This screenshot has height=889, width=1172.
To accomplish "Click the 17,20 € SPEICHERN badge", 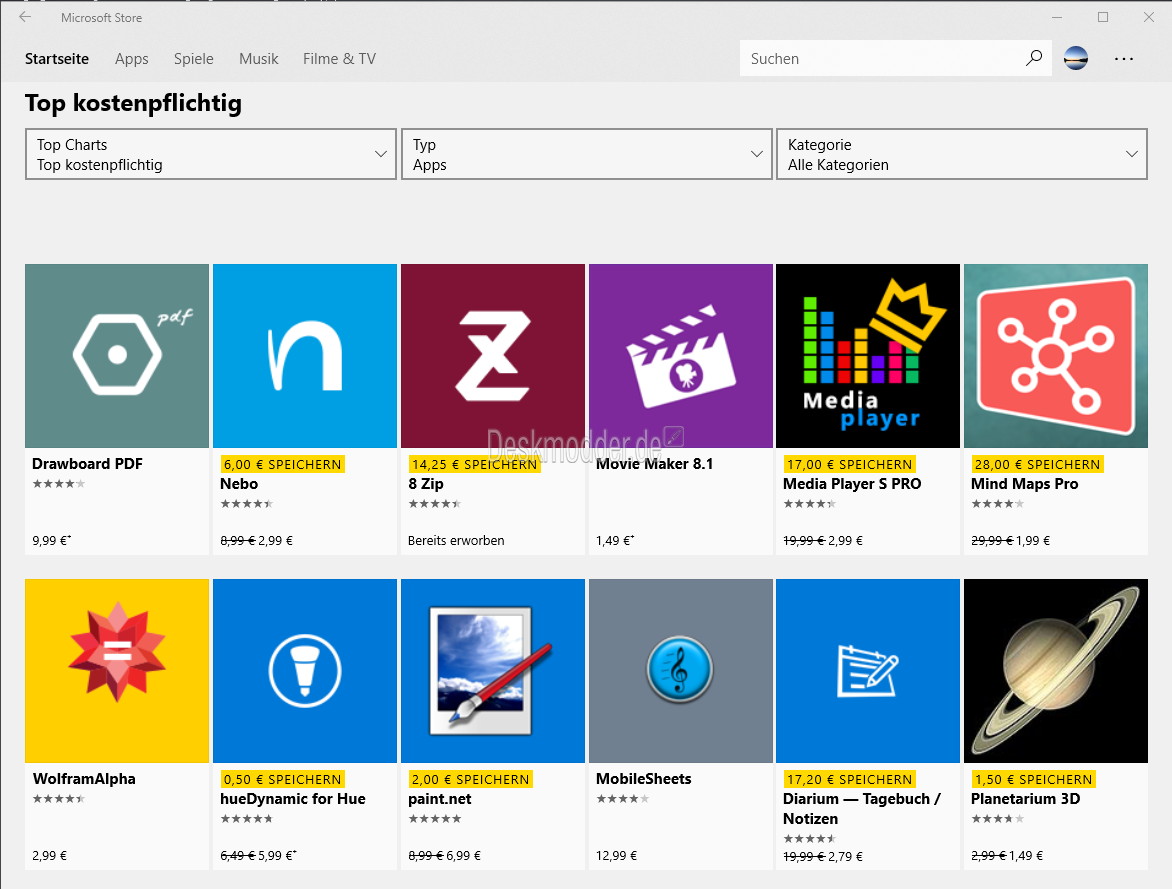I will 849,779.
